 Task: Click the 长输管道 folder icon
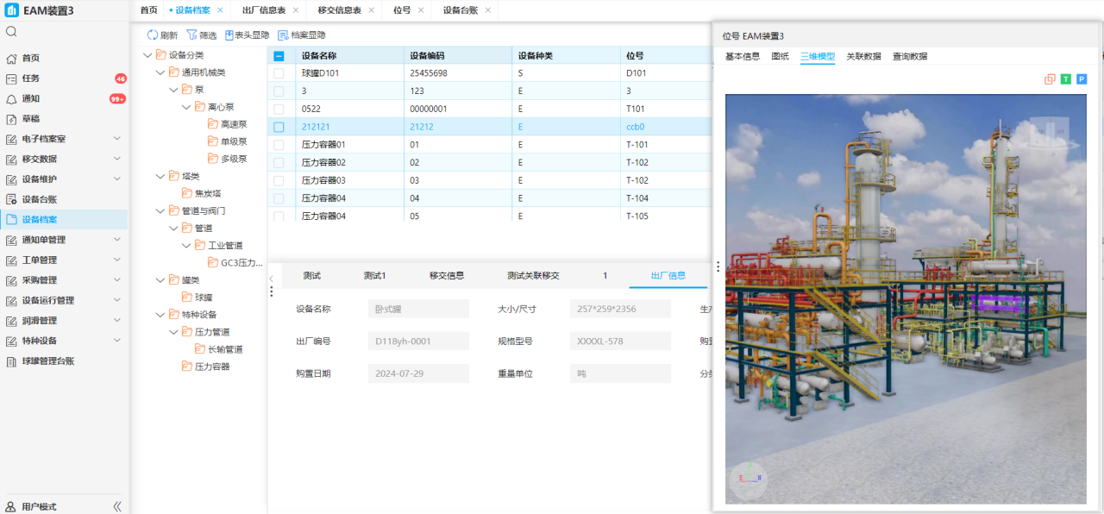tap(200, 349)
